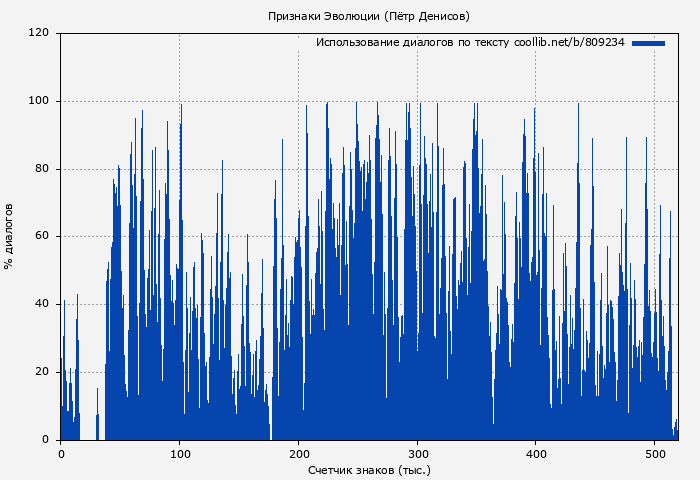The width and height of the screenshot is (700, 480).
Task: Click the 200 tick label on the X-axis
Action: pyautogui.click(x=298, y=453)
